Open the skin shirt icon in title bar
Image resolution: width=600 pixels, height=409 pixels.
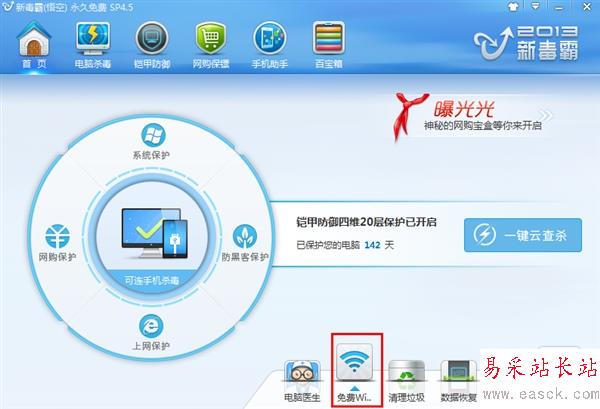(x=513, y=7)
